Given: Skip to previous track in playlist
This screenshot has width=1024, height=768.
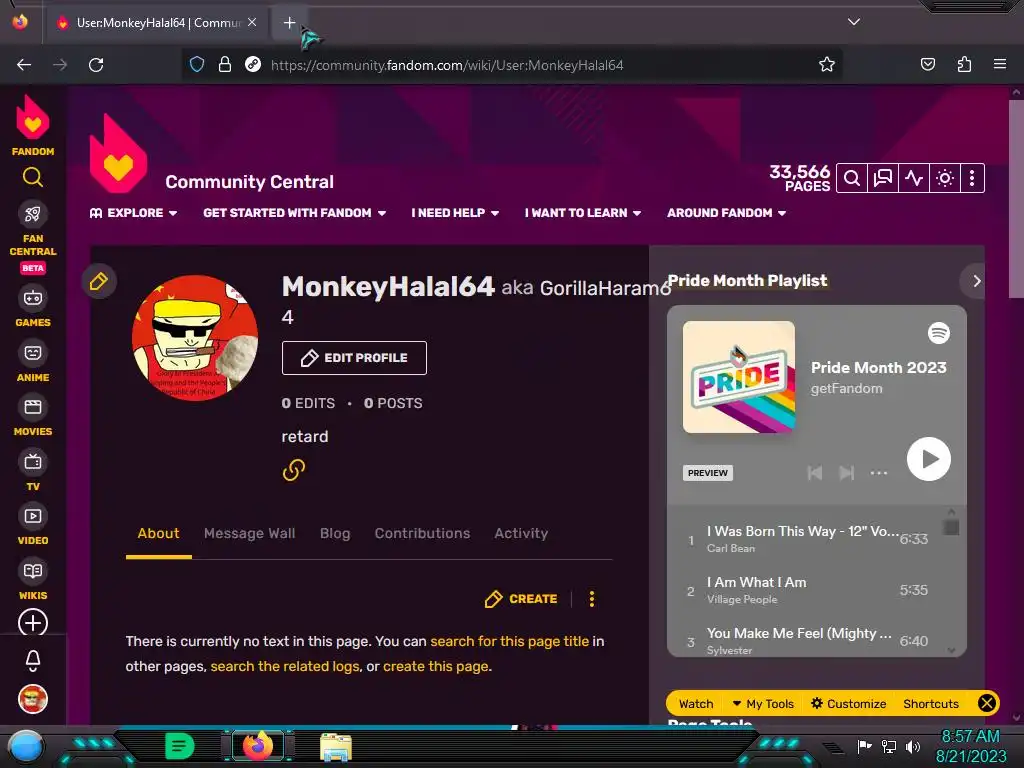Looking at the screenshot, I should (814, 473).
